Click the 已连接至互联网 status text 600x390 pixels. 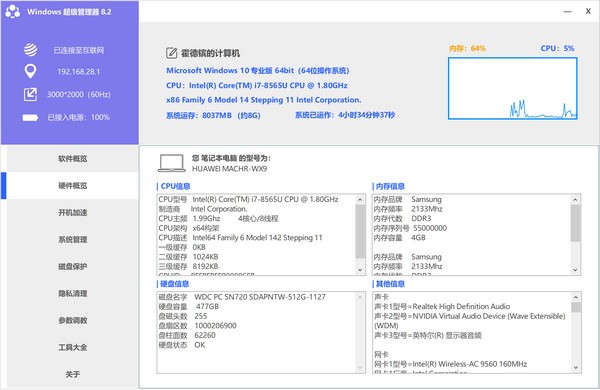pyautogui.click(x=78, y=50)
